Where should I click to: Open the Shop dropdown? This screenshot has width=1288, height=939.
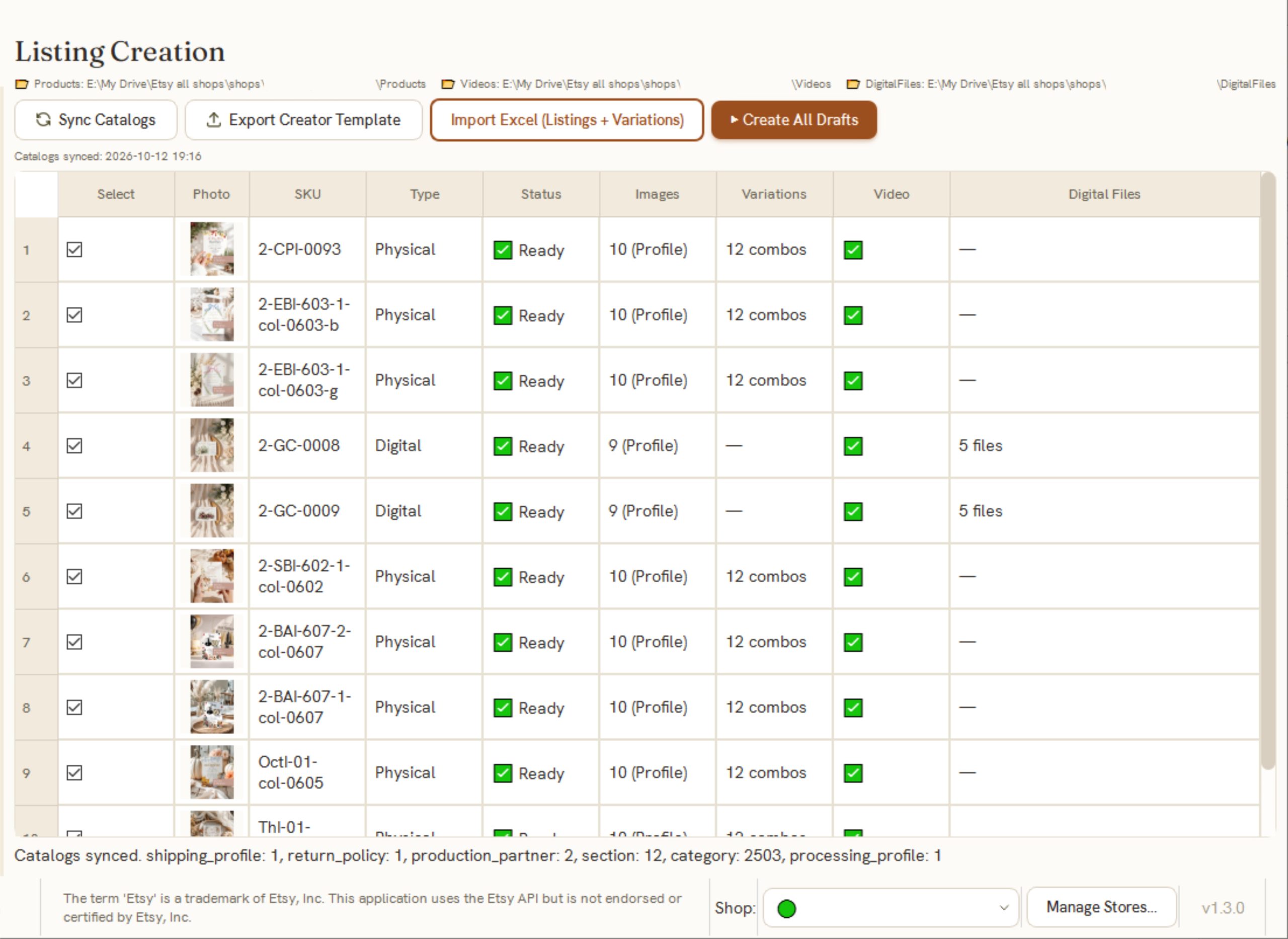891,908
